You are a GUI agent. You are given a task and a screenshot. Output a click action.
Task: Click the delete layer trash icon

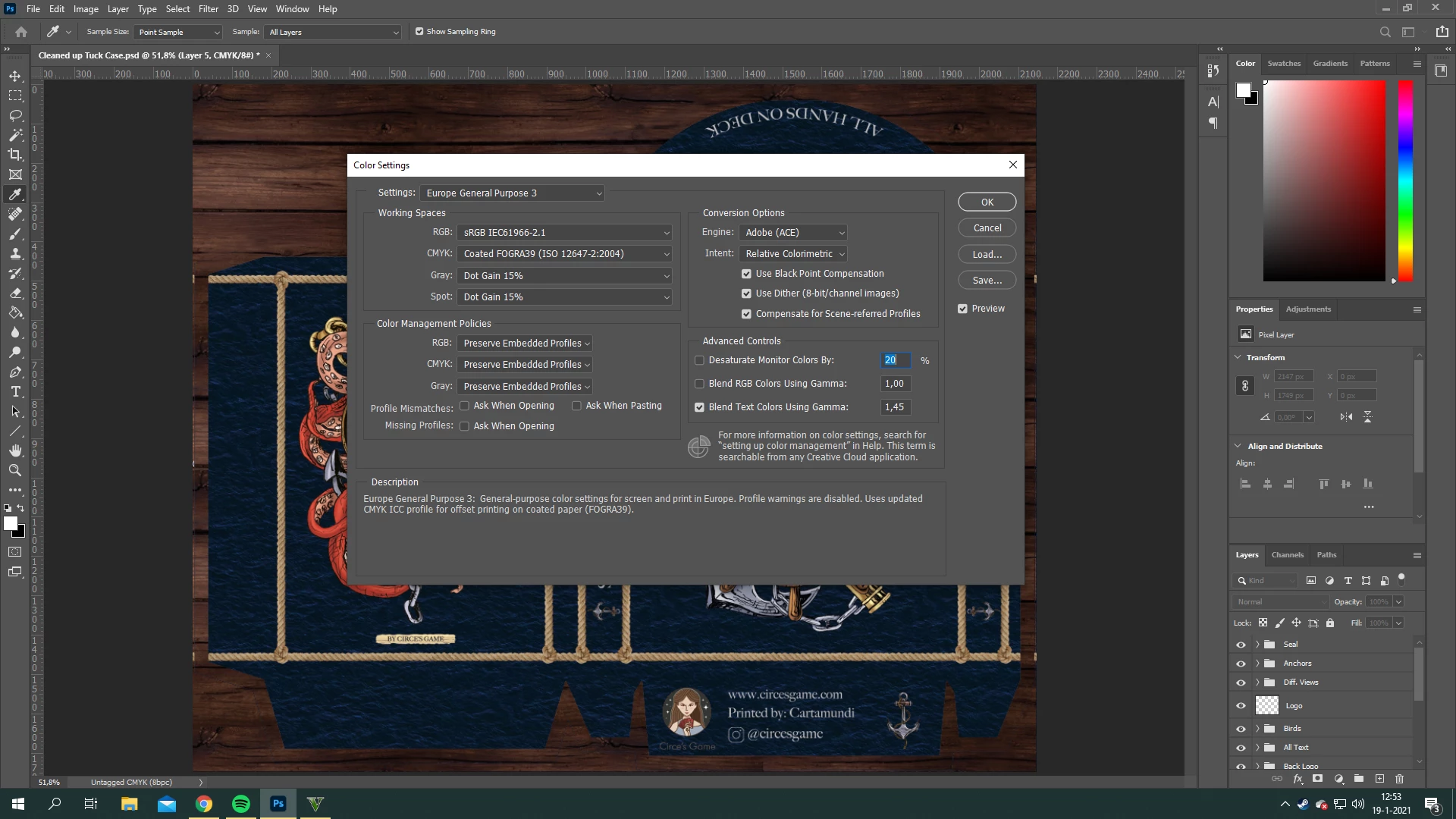(x=1399, y=779)
